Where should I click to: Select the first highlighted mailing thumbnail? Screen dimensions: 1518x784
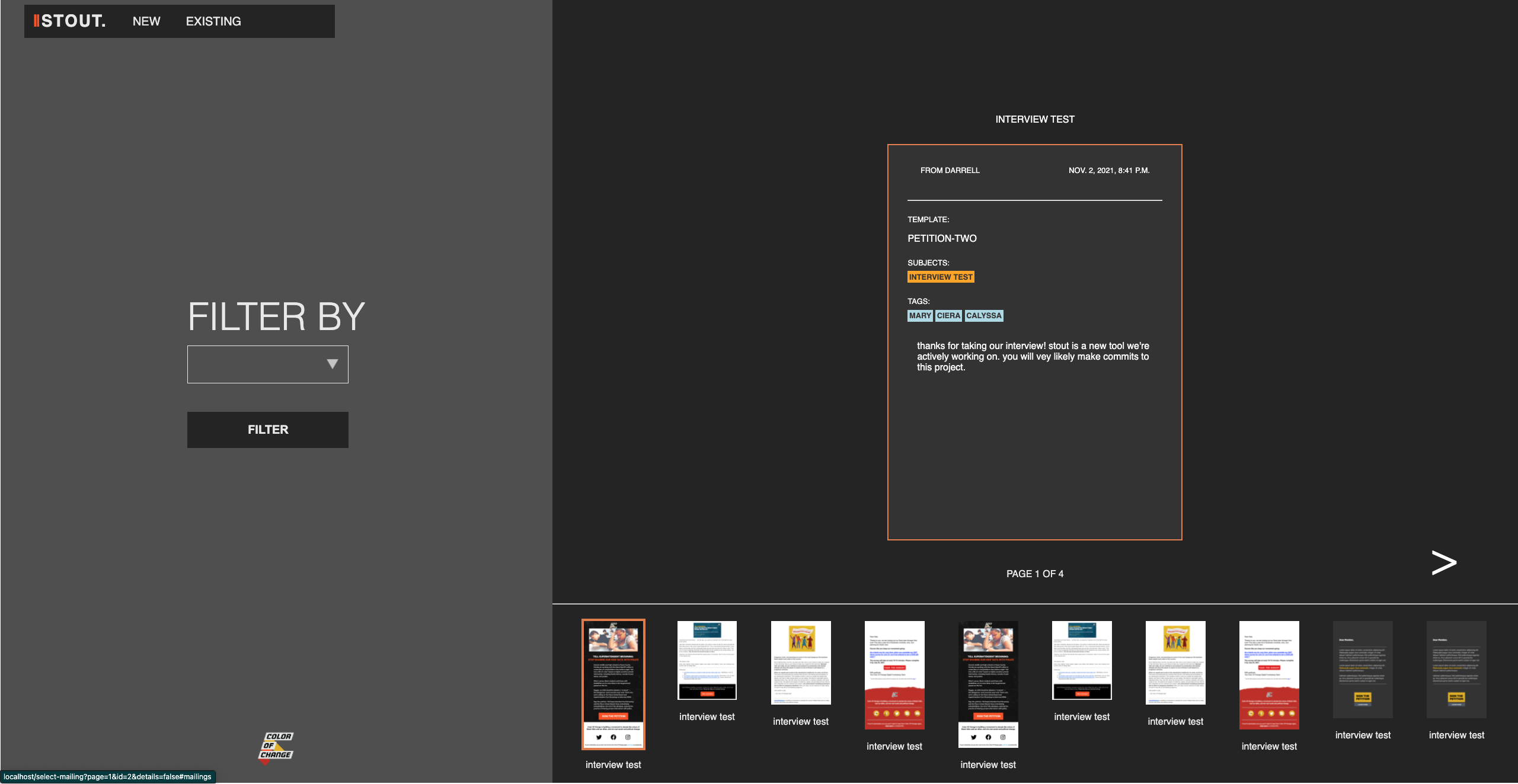point(613,684)
